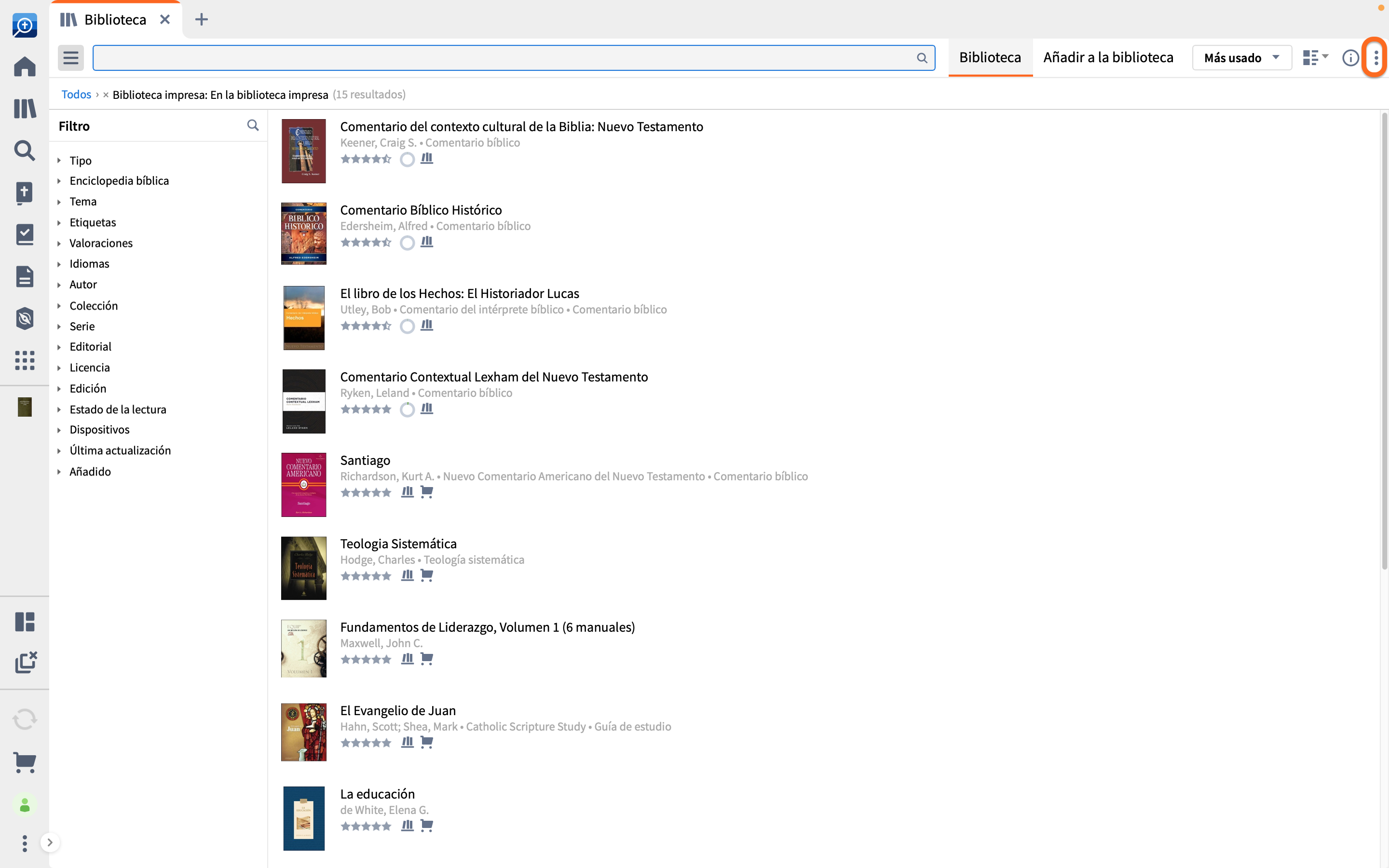
Task: Expand the Autor filter
Action: [x=59, y=285]
